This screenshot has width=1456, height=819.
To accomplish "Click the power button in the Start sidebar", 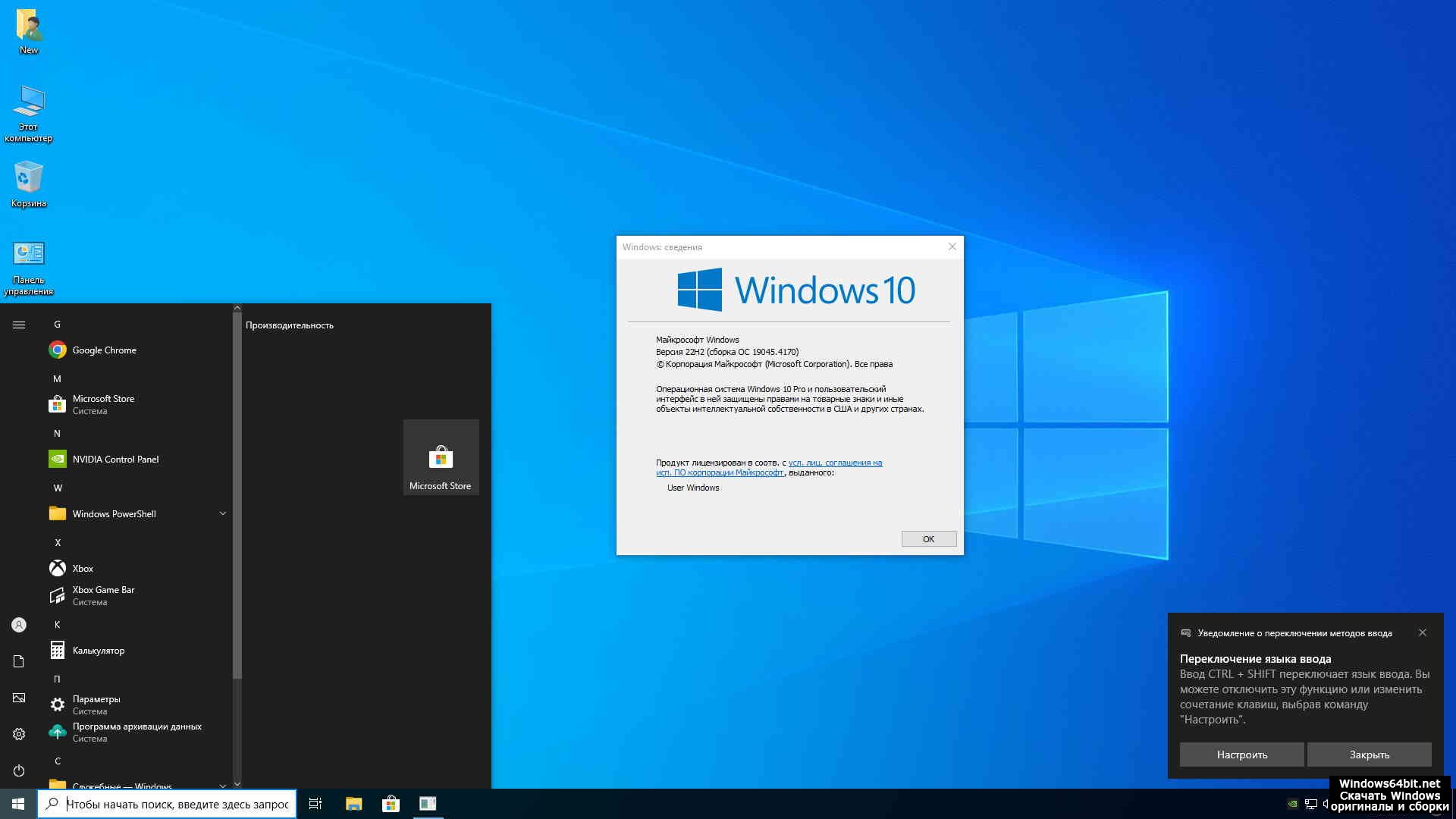I will point(19,770).
